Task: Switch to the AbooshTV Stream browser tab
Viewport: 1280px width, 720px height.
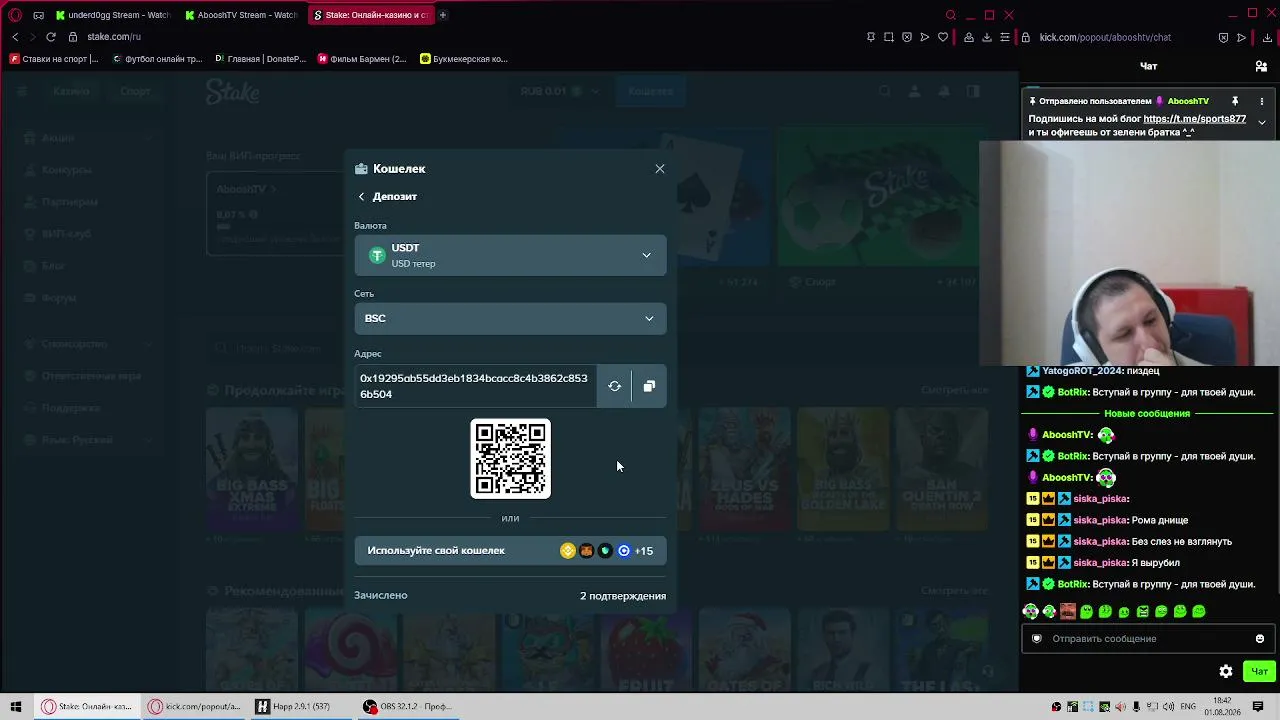Action: click(241, 15)
